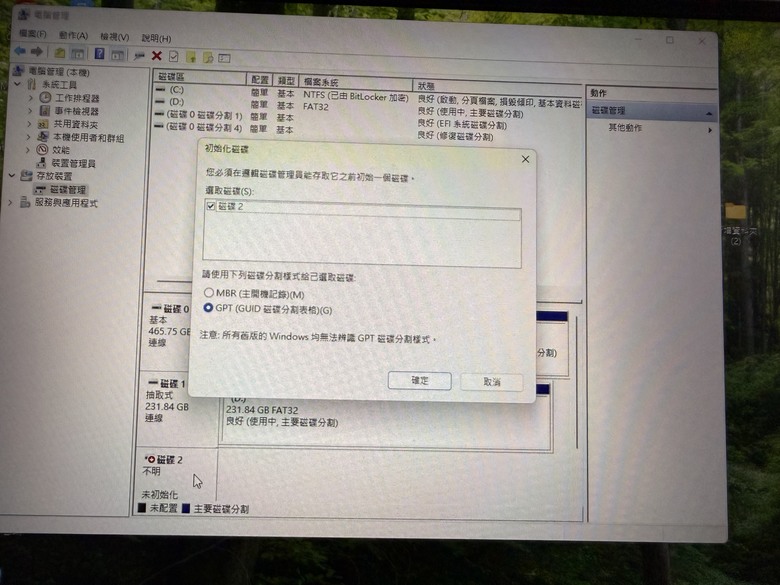Click the 主要磁碟分割 blue legend swatch

click(186, 508)
